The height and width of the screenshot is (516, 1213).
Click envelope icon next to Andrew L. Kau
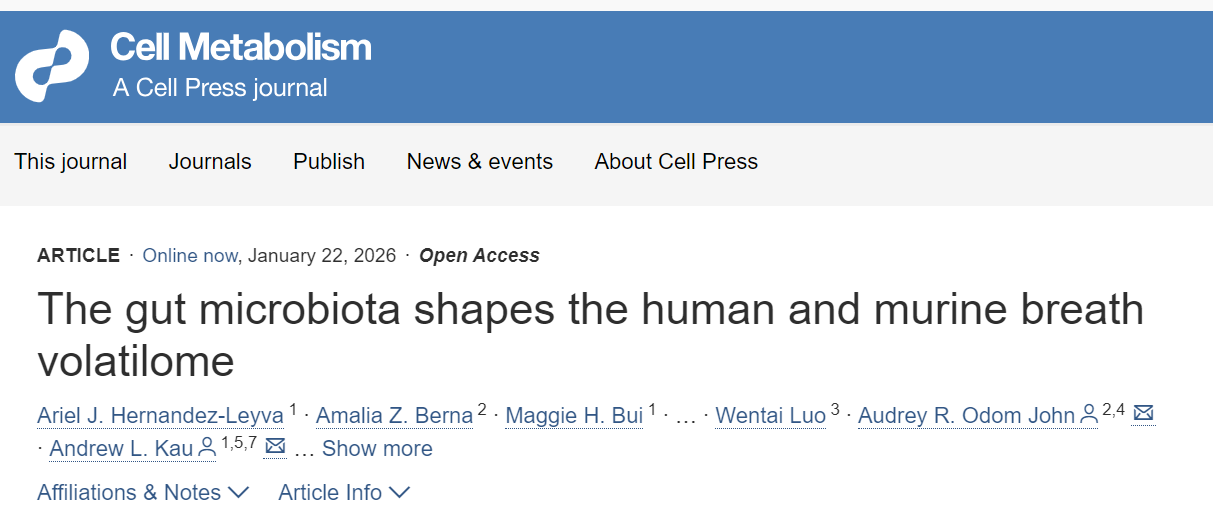pos(275,447)
